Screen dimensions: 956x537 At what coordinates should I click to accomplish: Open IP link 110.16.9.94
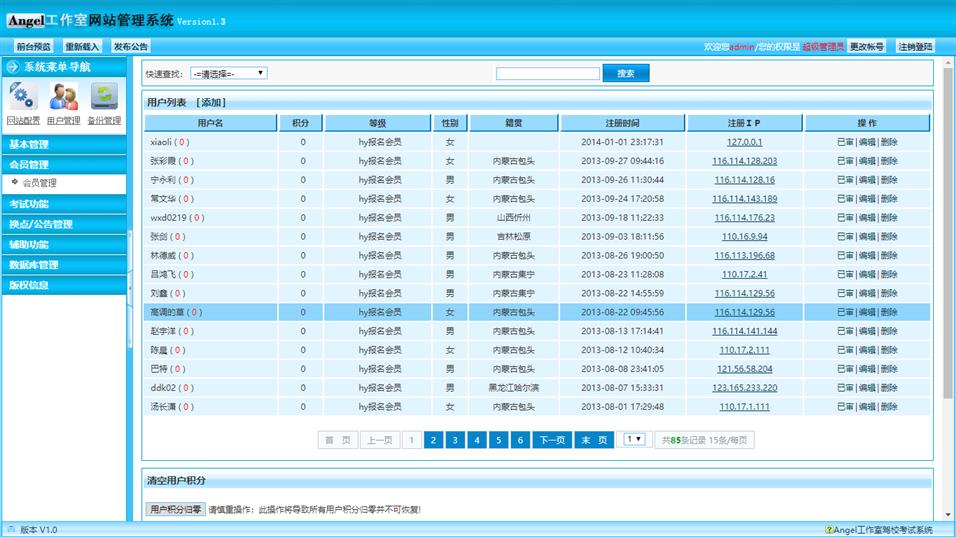[744, 236]
